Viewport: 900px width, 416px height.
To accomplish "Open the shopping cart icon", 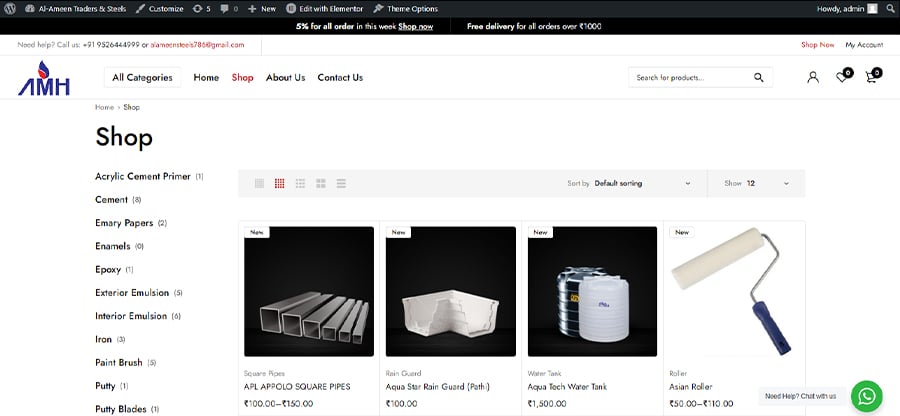I will (871, 77).
